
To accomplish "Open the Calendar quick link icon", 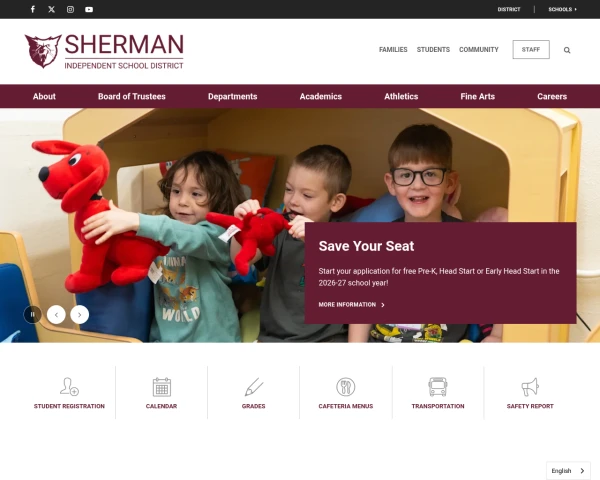I will pyautogui.click(x=161, y=387).
